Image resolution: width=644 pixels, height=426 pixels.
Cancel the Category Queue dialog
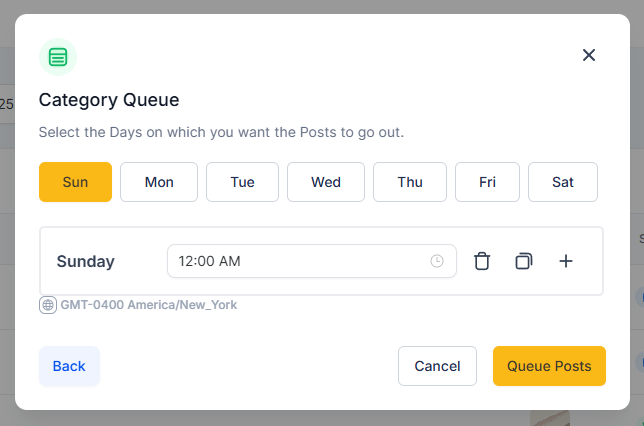tap(437, 366)
